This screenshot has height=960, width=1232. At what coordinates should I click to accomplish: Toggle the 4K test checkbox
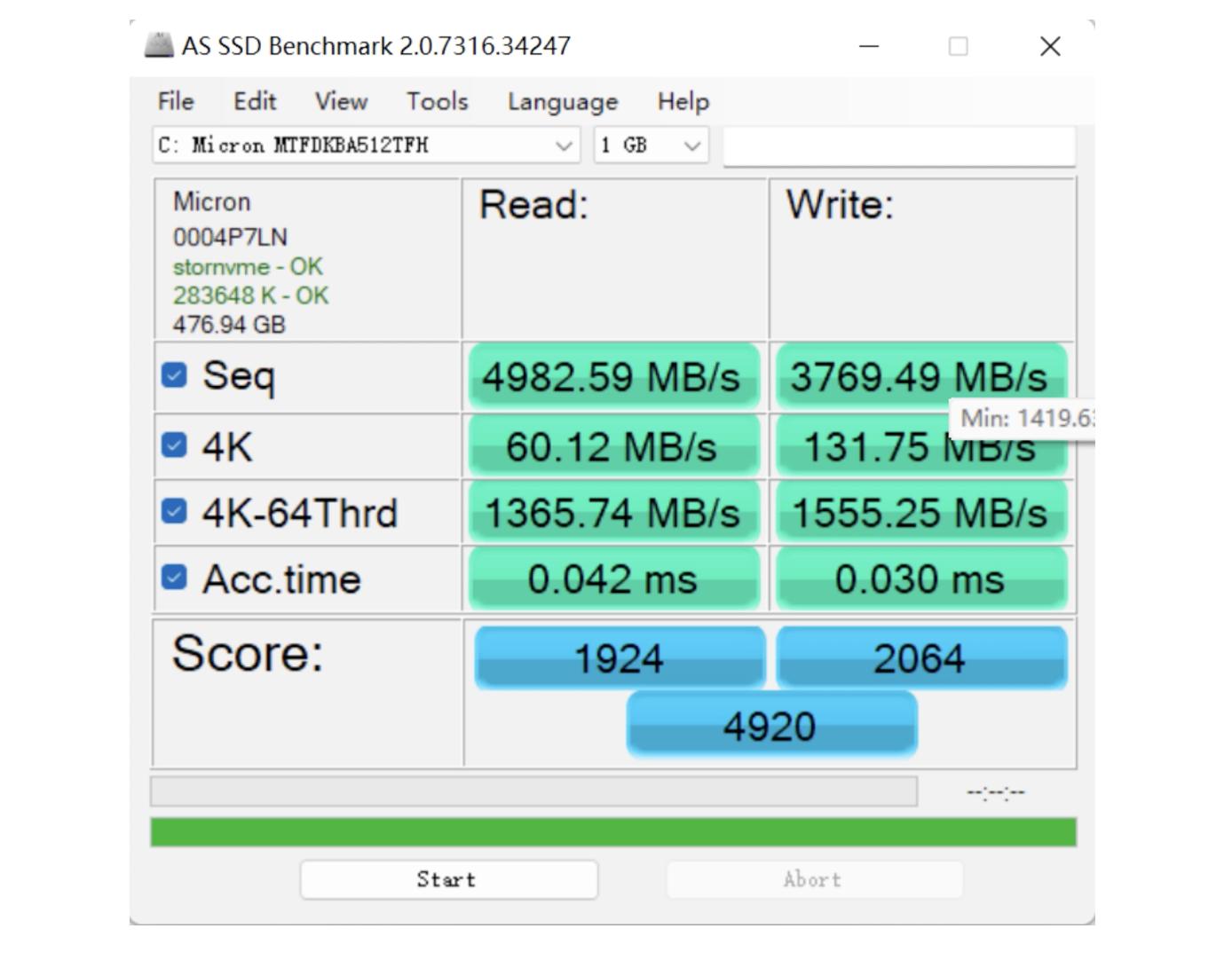[174, 445]
